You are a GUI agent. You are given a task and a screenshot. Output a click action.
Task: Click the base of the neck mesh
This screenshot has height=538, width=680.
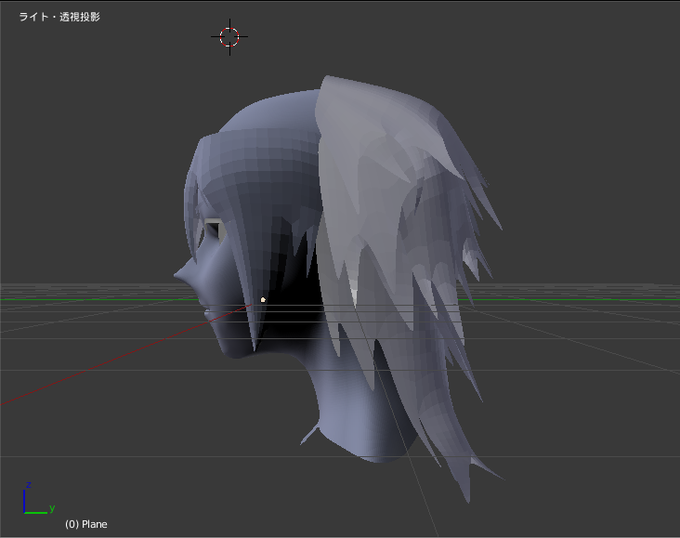coord(382,457)
